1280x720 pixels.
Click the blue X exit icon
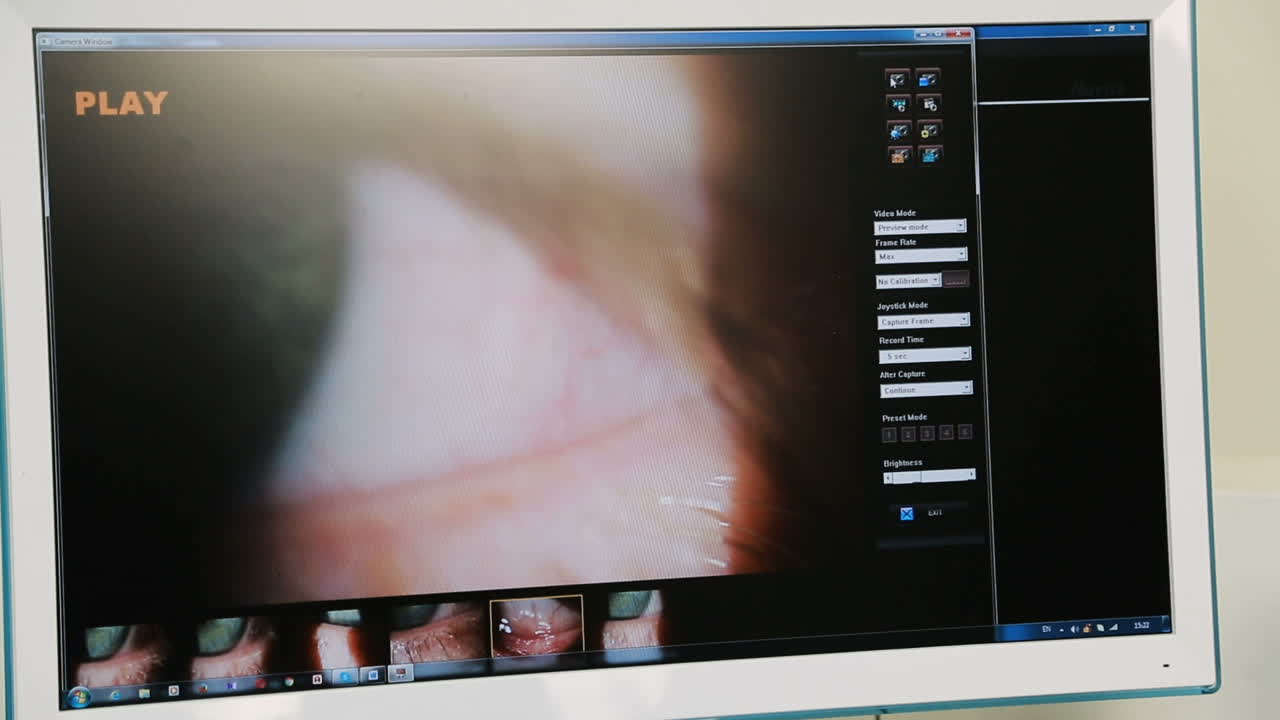905,513
